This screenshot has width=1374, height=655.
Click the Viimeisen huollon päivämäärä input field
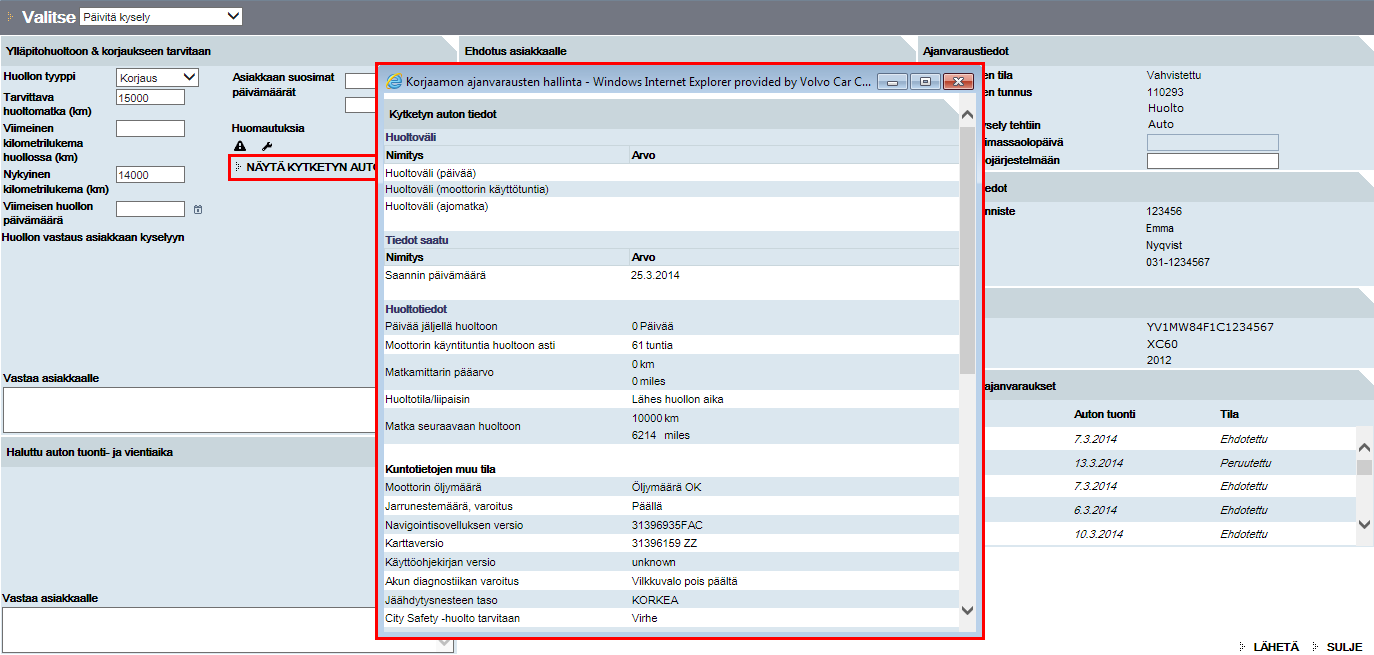150,209
